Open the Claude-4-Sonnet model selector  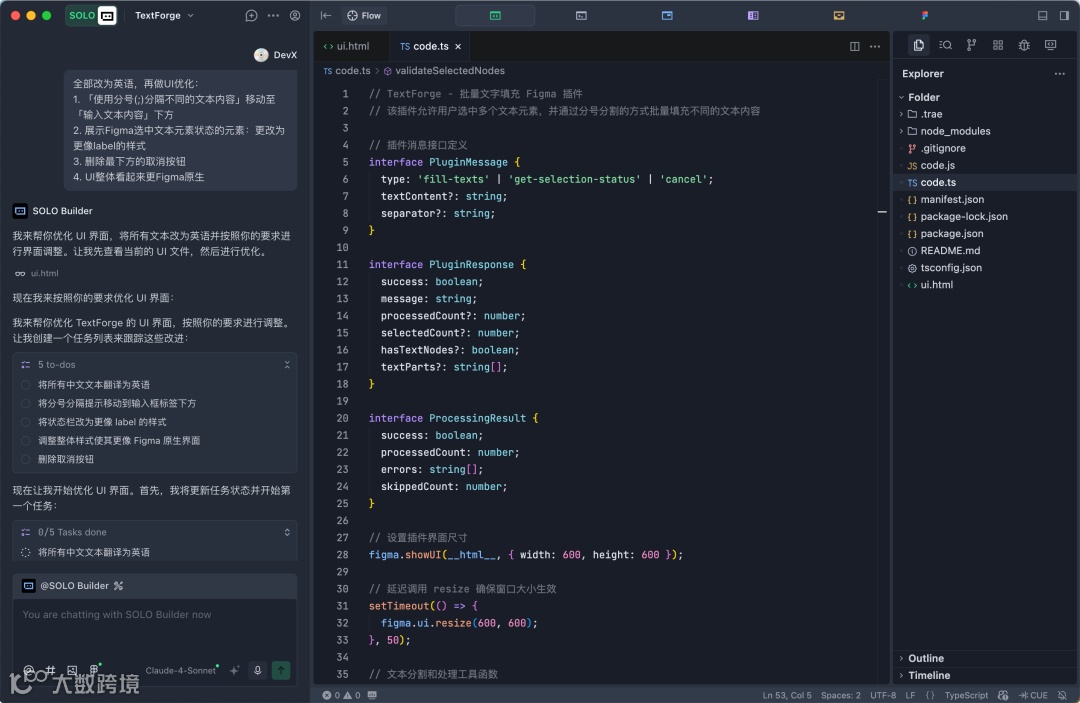[182, 671]
